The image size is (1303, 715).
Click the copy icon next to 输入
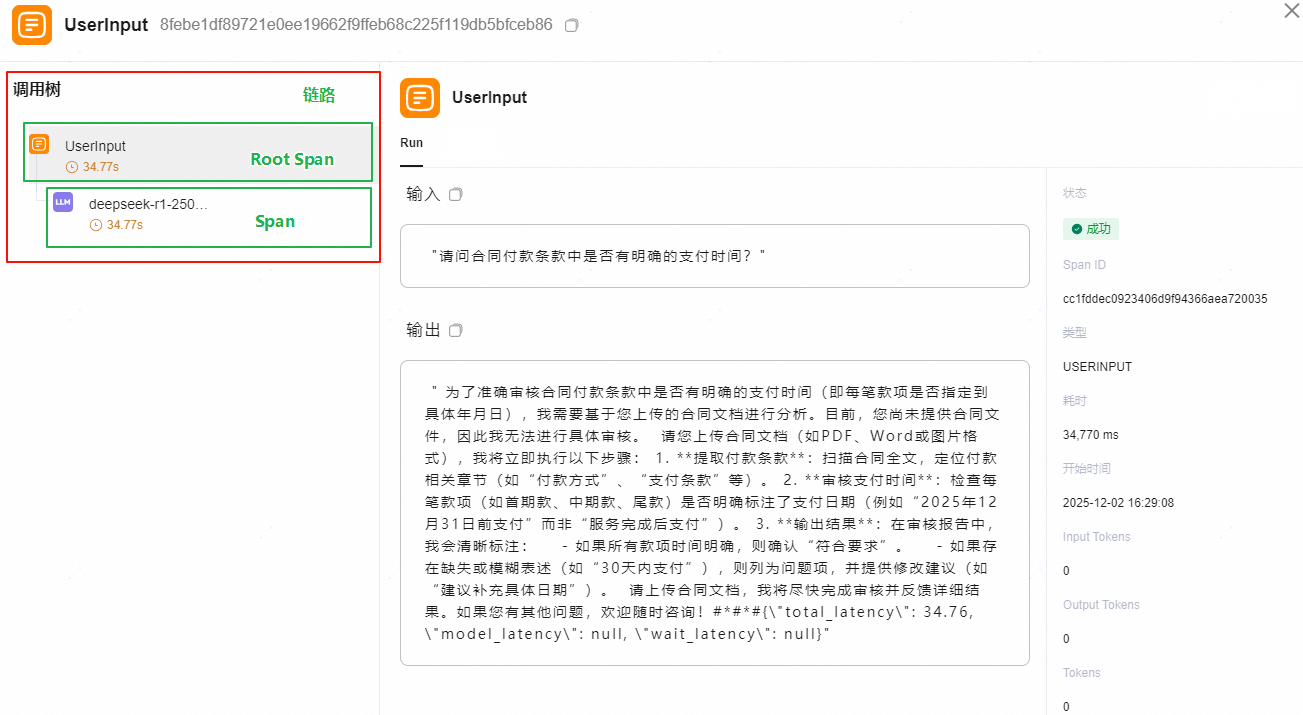(456, 194)
